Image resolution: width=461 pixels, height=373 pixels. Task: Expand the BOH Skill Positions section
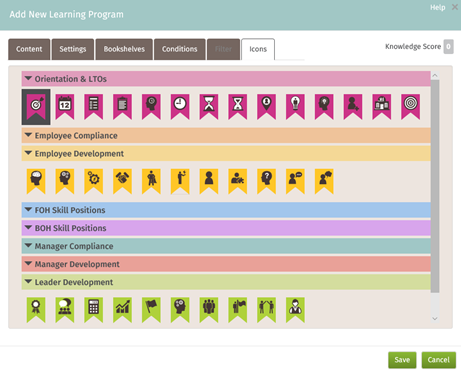click(226, 228)
